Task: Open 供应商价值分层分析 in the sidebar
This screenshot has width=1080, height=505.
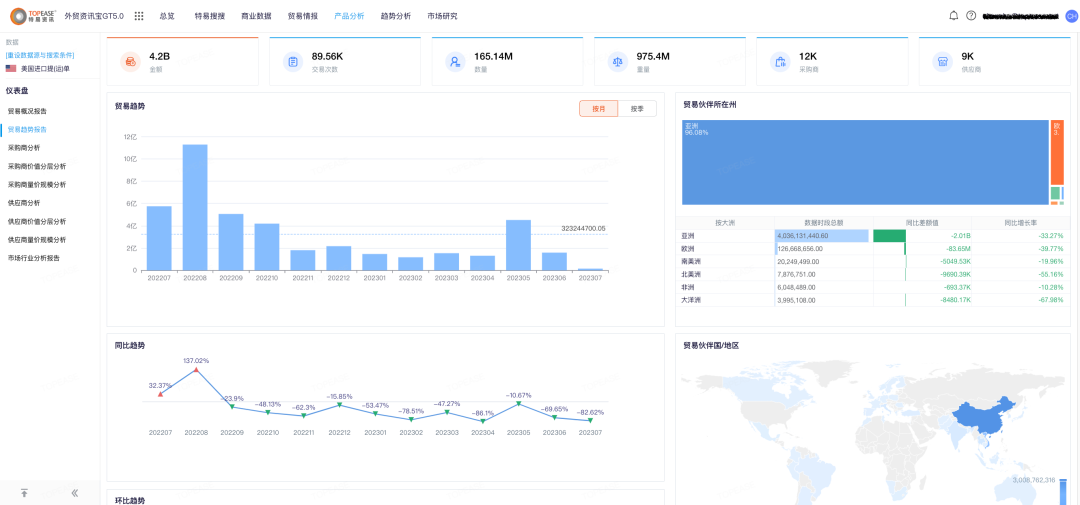Action: [37, 221]
